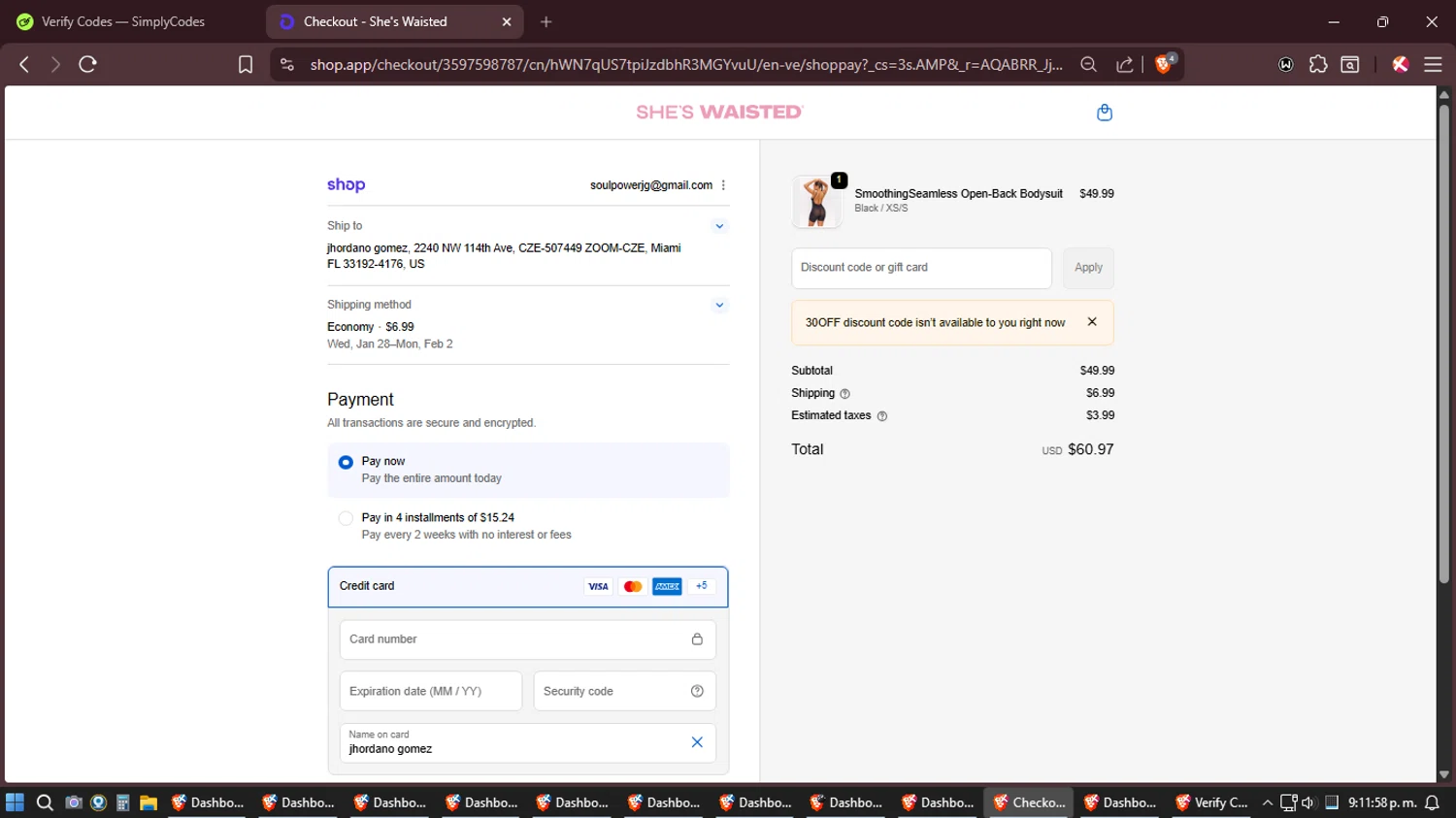Expand the Shipping method section
This screenshot has width=1456, height=818.
click(719, 305)
